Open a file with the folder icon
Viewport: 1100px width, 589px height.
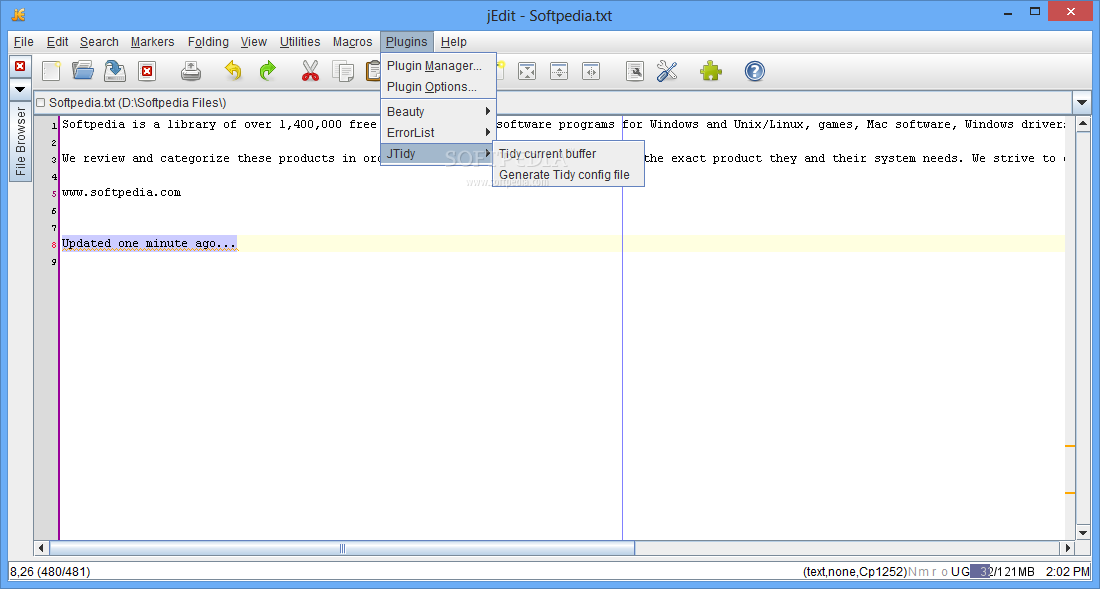pyautogui.click(x=83, y=71)
